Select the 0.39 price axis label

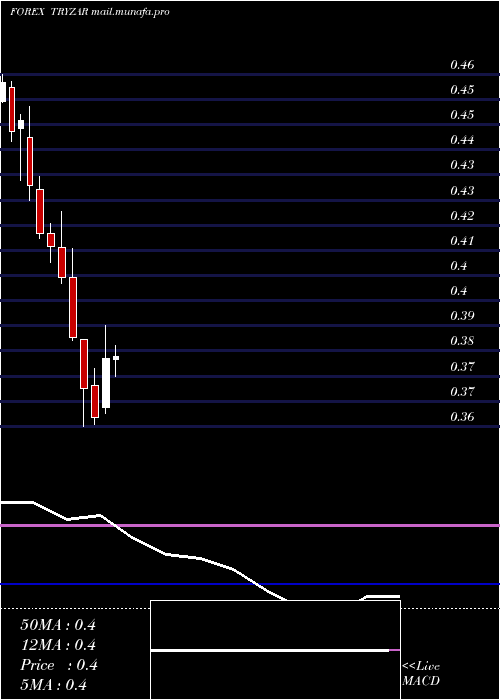click(462, 316)
